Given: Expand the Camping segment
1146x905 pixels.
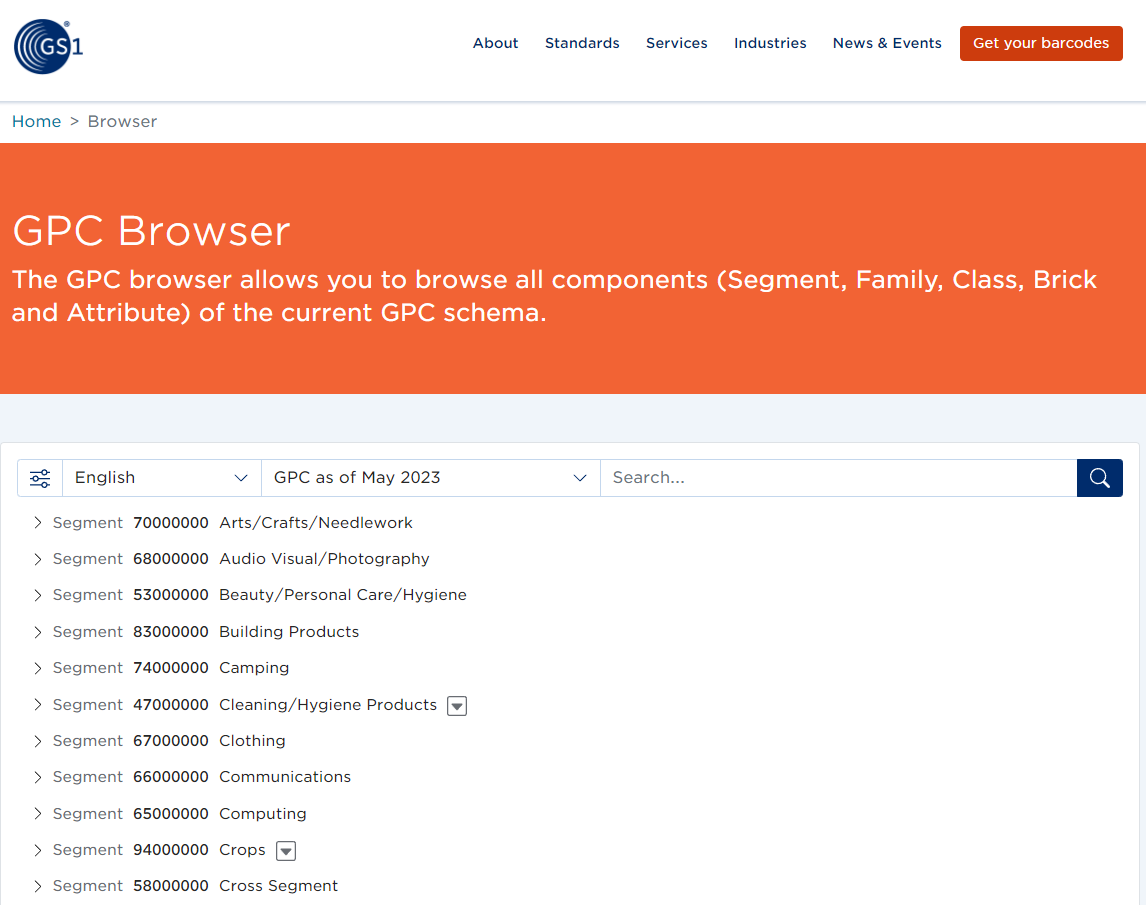Looking at the screenshot, I should (x=37, y=668).
